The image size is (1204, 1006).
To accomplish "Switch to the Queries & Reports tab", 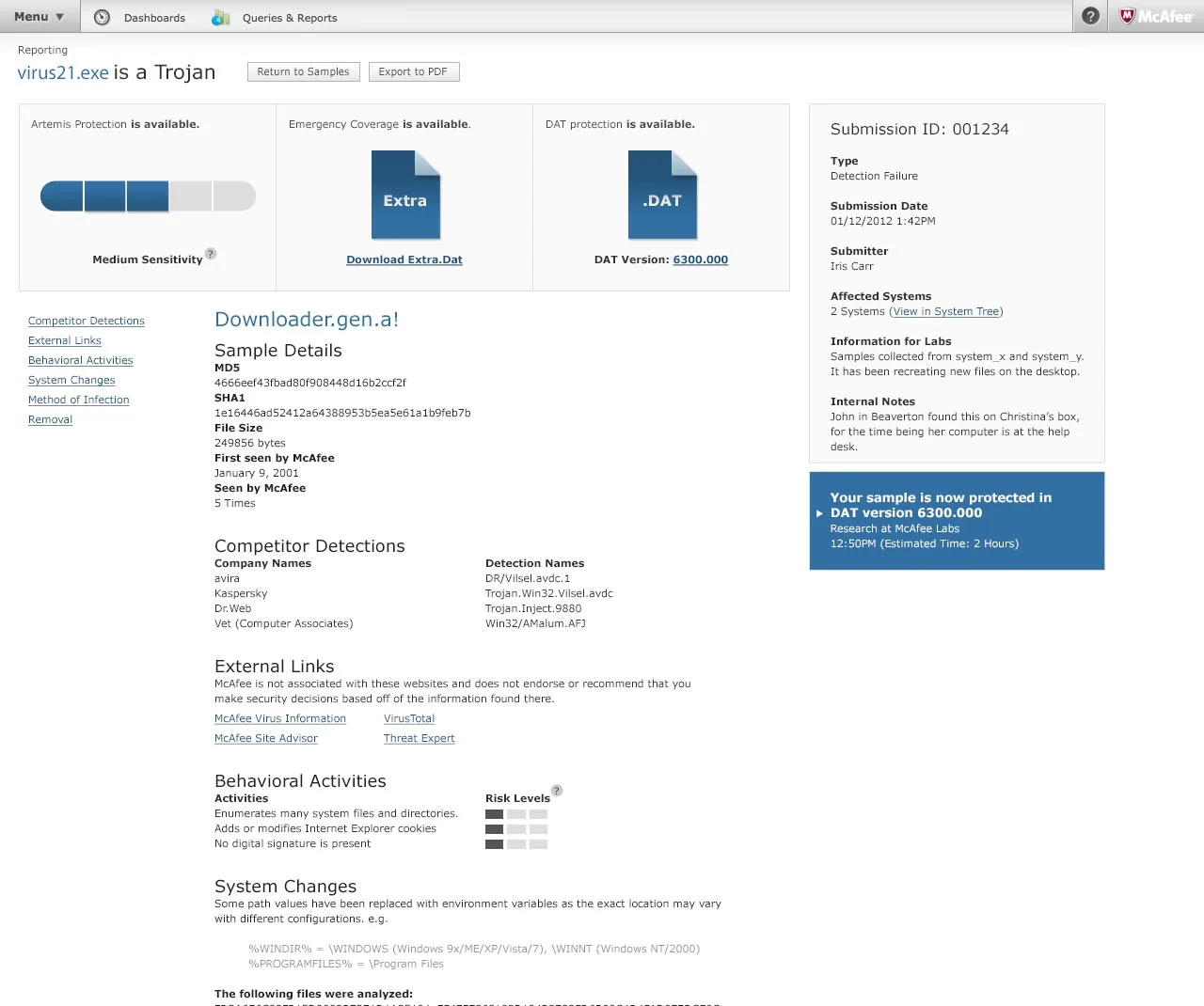I will coord(290,17).
